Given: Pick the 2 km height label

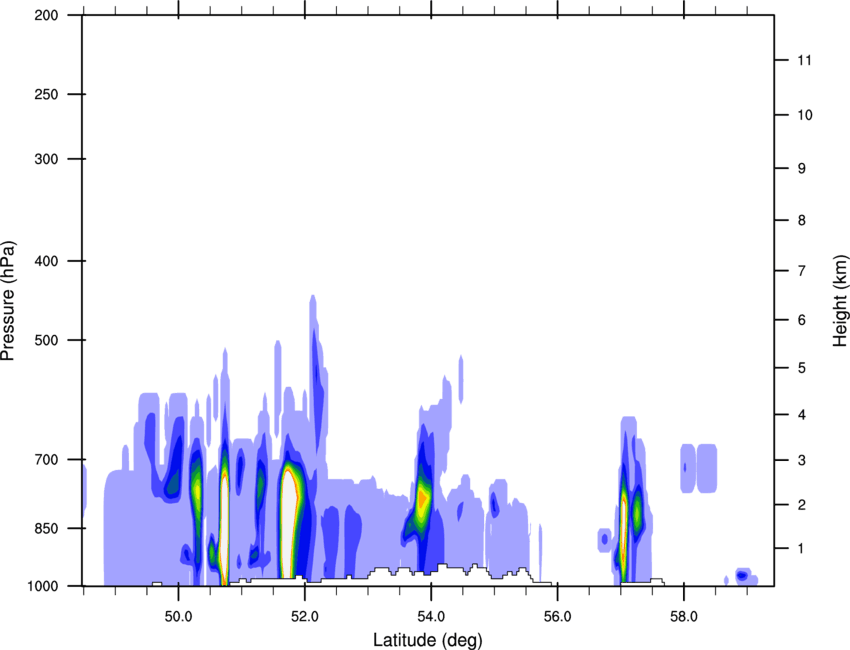Looking at the screenshot, I should click(x=801, y=505).
